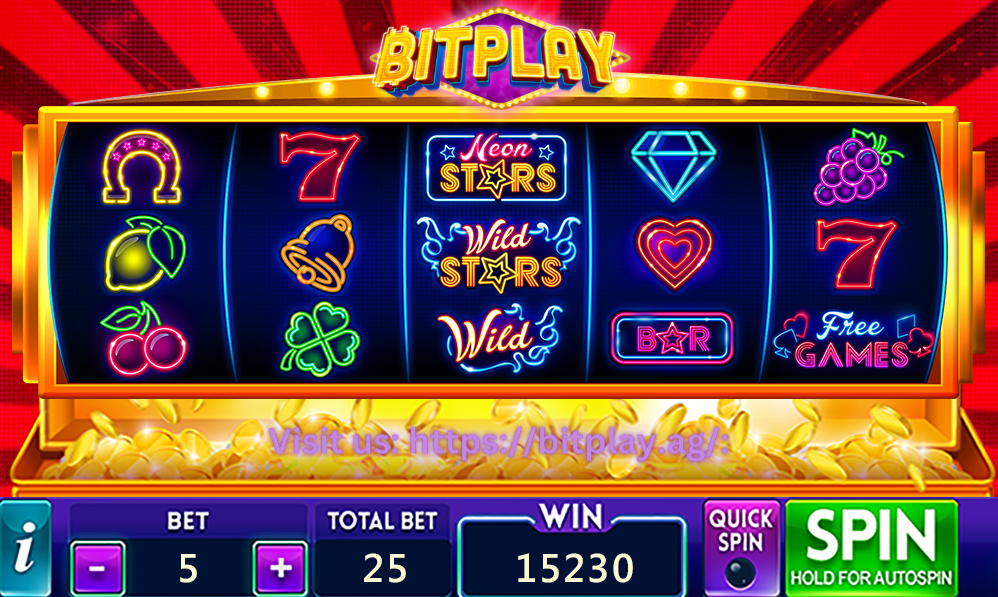Click the BAR symbol
998x597 pixels.
[672, 339]
